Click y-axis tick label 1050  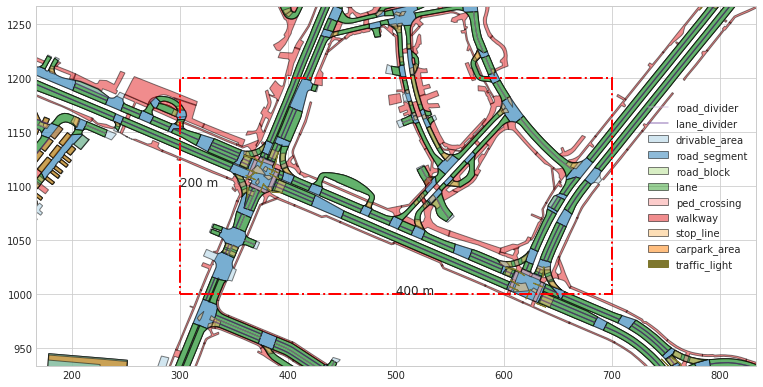[18, 241]
